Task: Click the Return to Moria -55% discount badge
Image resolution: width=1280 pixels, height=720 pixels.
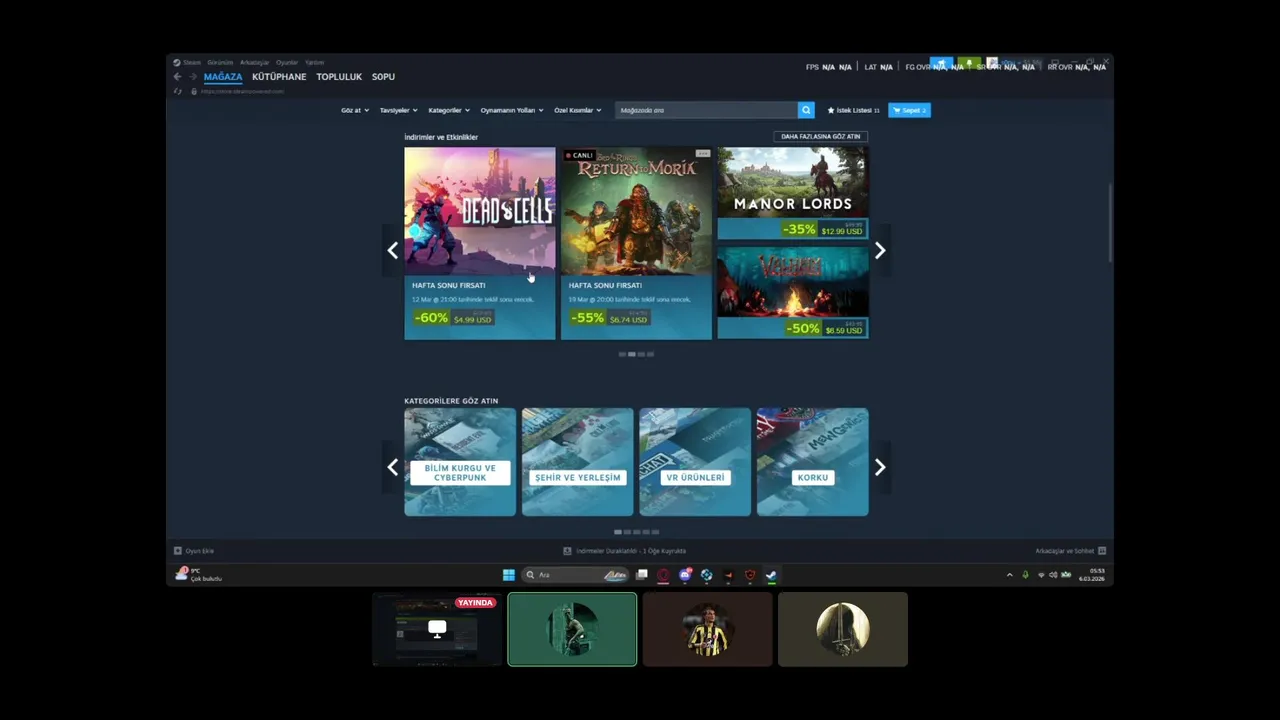Action: tap(588, 317)
